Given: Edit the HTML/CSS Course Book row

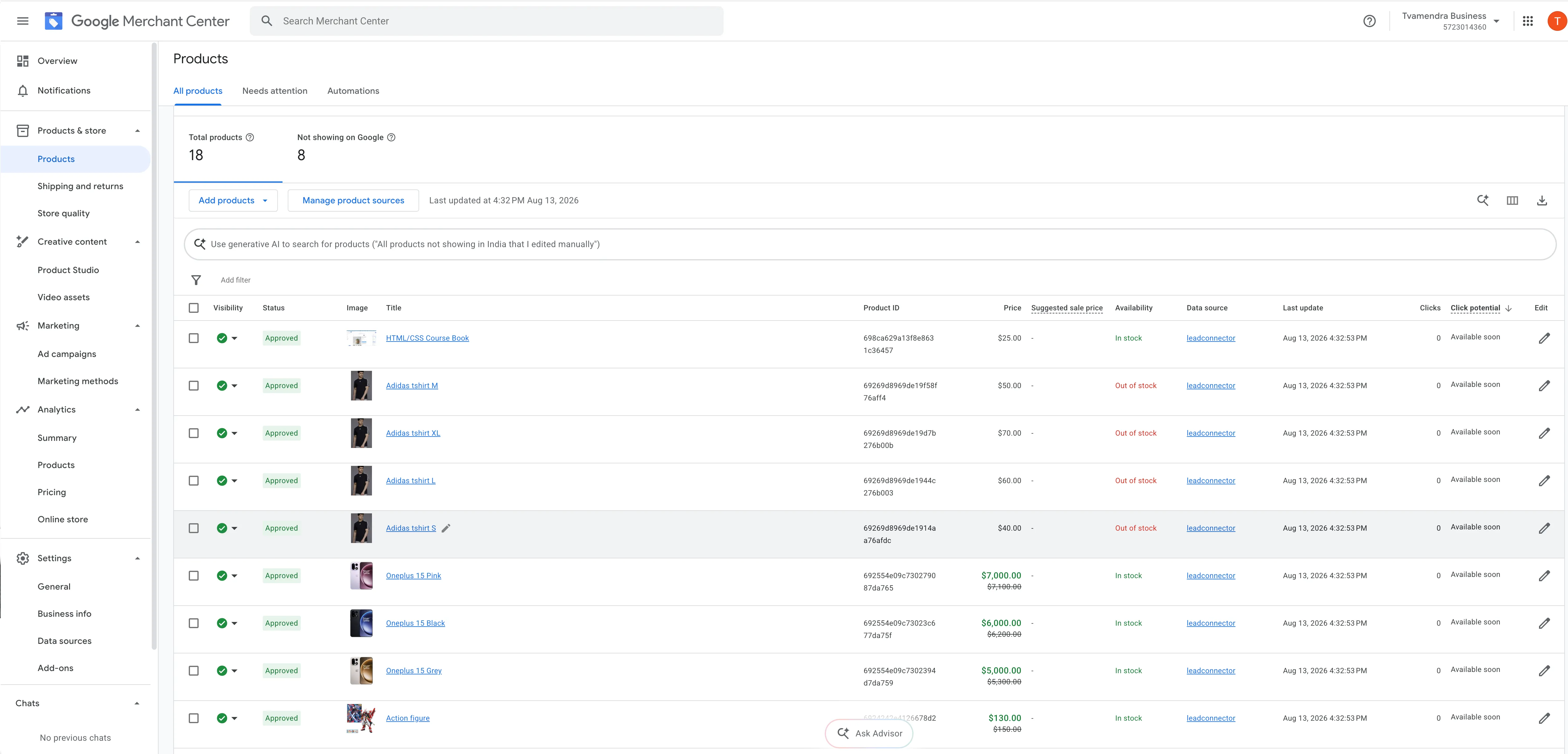Looking at the screenshot, I should (x=1544, y=338).
